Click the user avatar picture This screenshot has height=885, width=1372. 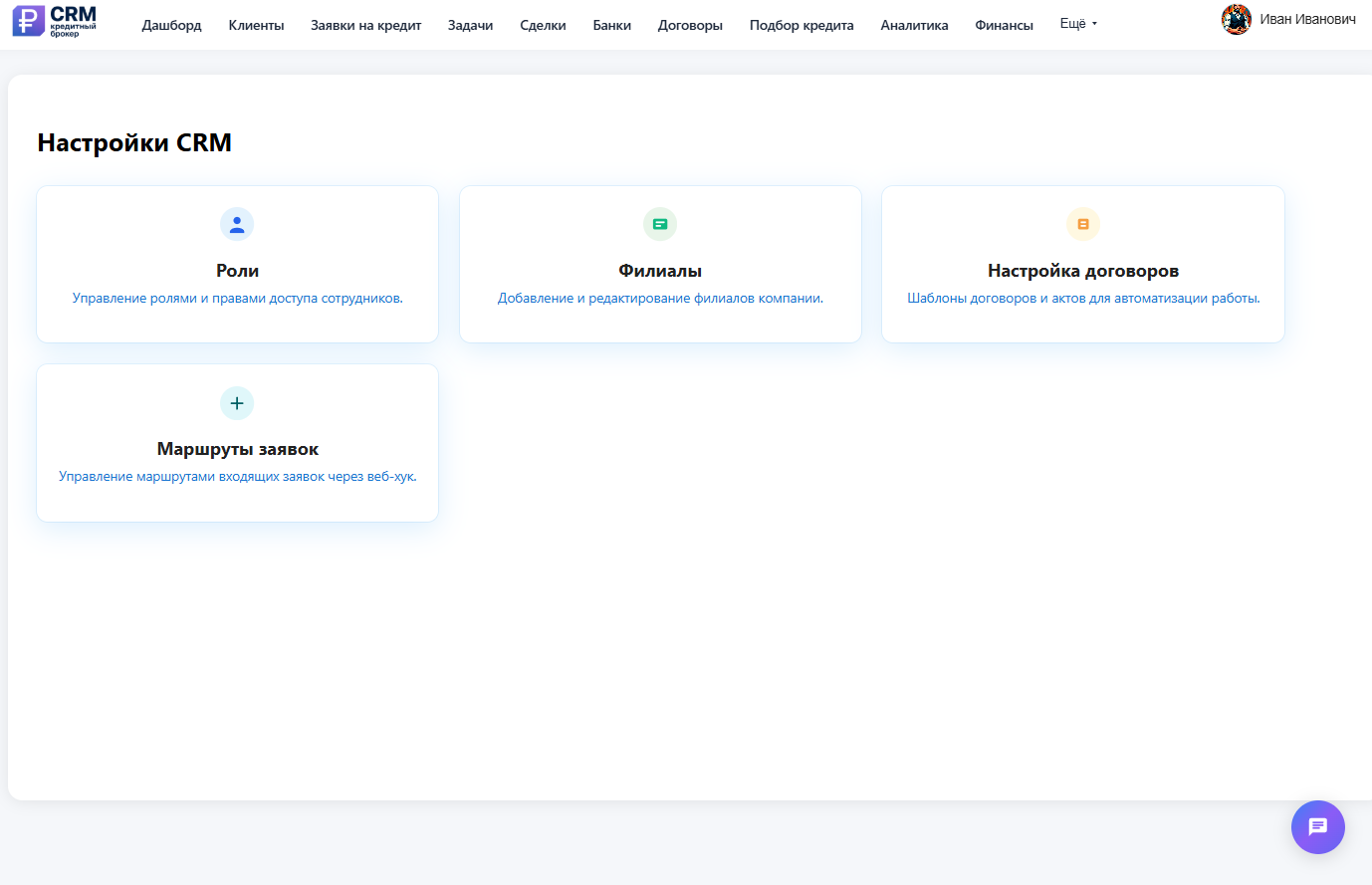pyautogui.click(x=1236, y=20)
